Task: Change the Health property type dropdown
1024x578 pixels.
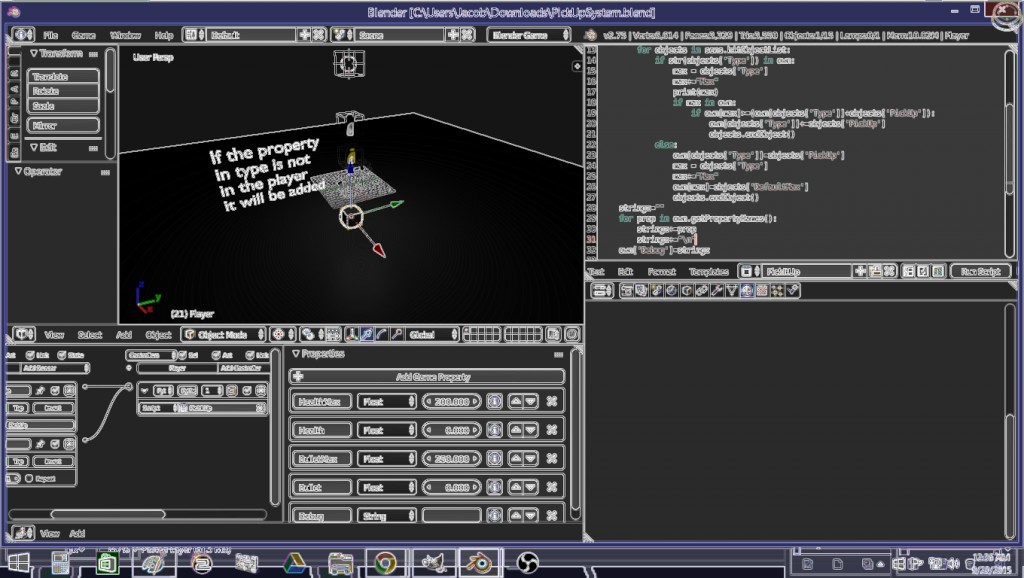Action: tap(387, 430)
